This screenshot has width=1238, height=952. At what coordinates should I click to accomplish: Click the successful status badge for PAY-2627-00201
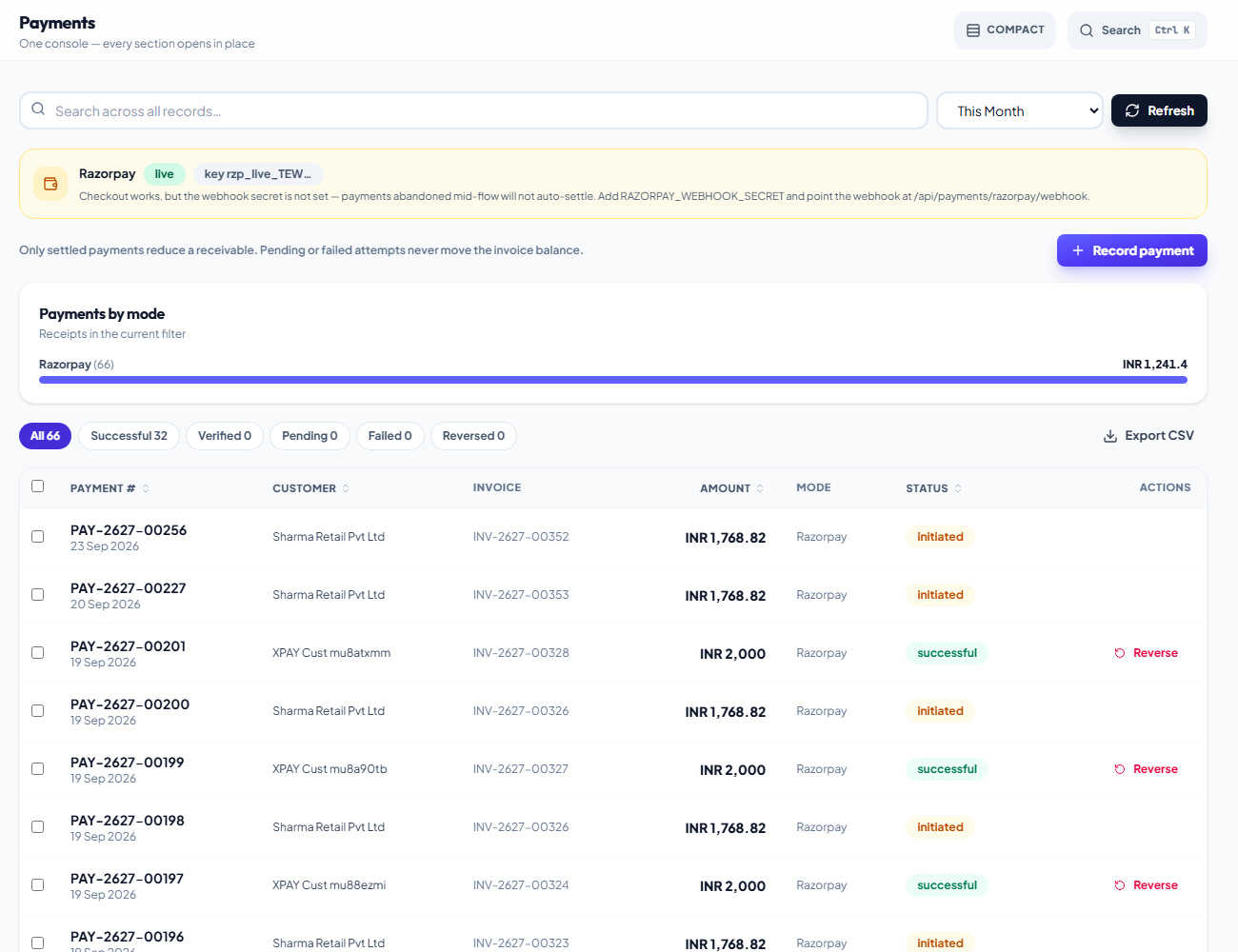(947, 653)
